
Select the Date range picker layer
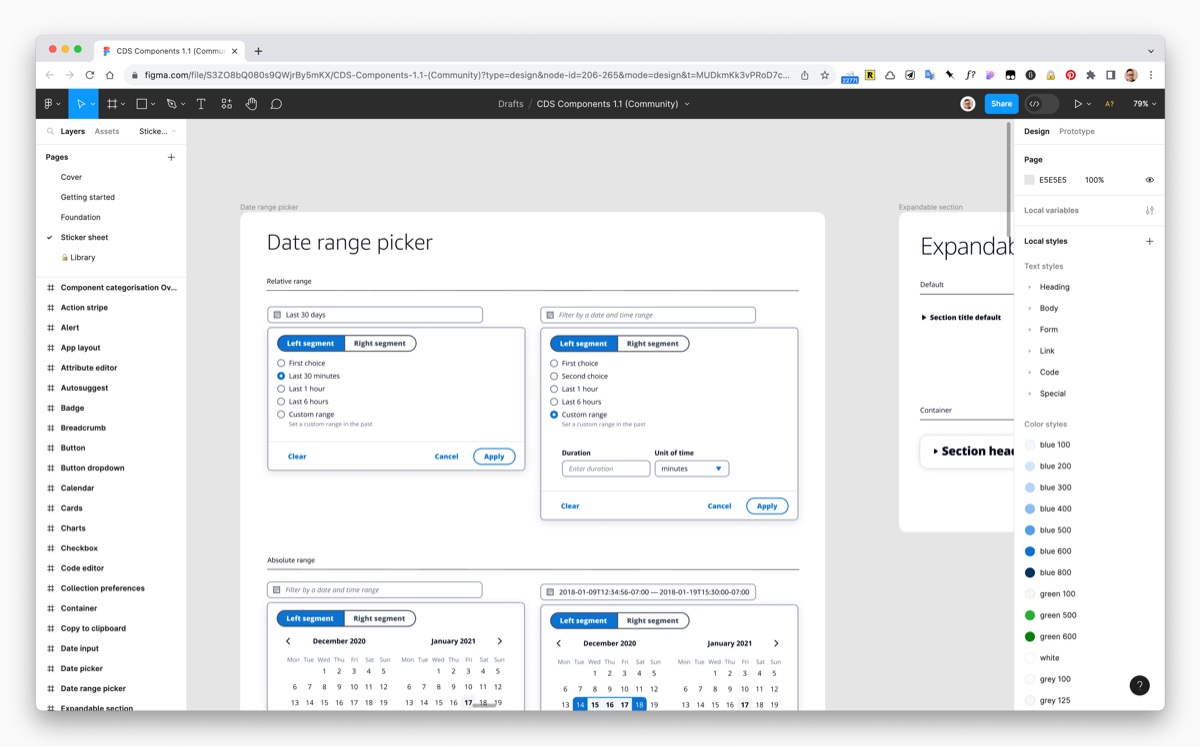pos(93,688)
